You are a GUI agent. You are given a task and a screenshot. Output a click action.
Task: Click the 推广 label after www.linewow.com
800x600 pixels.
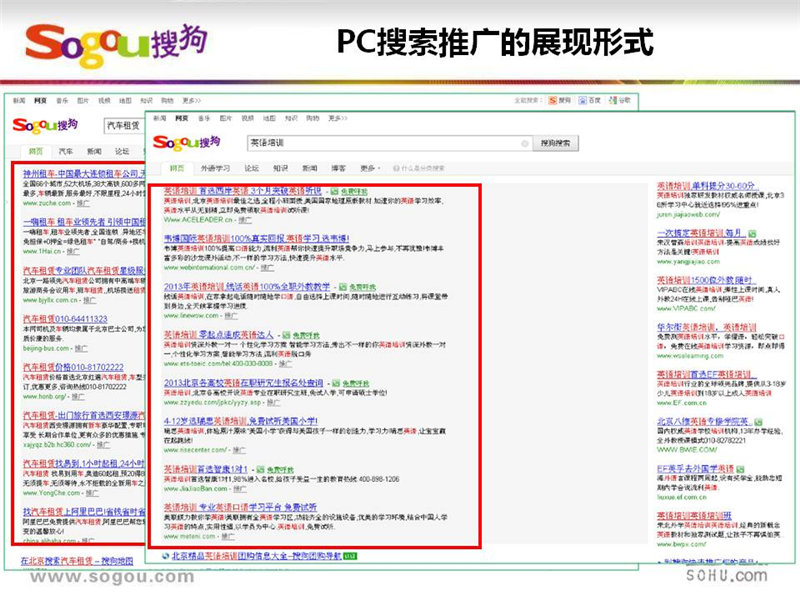(x=231, y=316)
